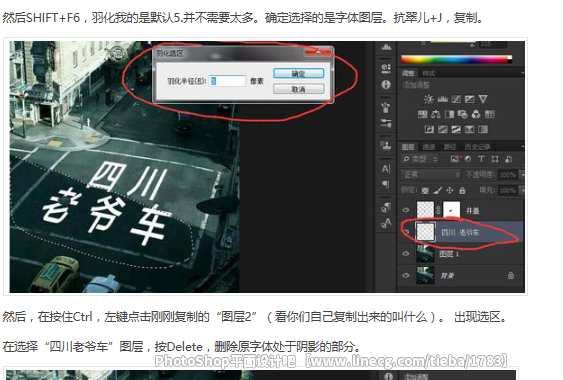The width and height of the screenshot is (563, 380).
Task: Filter layers by type layers (T)
Action: [481, 159]
